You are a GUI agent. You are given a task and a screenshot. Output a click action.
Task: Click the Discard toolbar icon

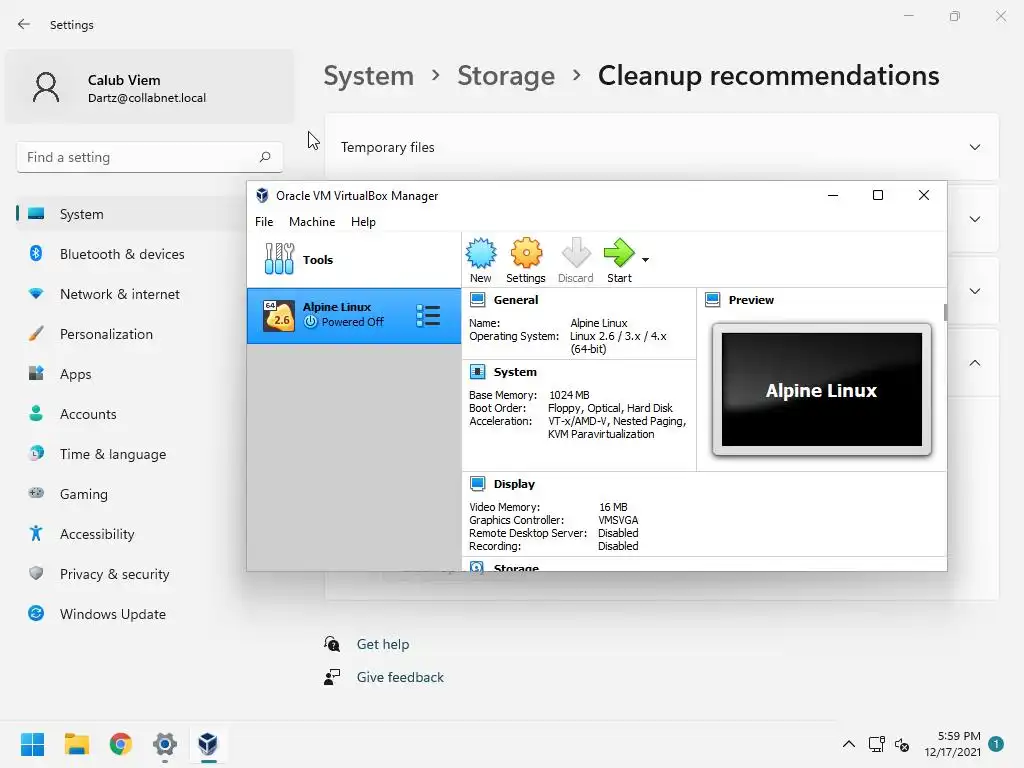coord(575,261)
